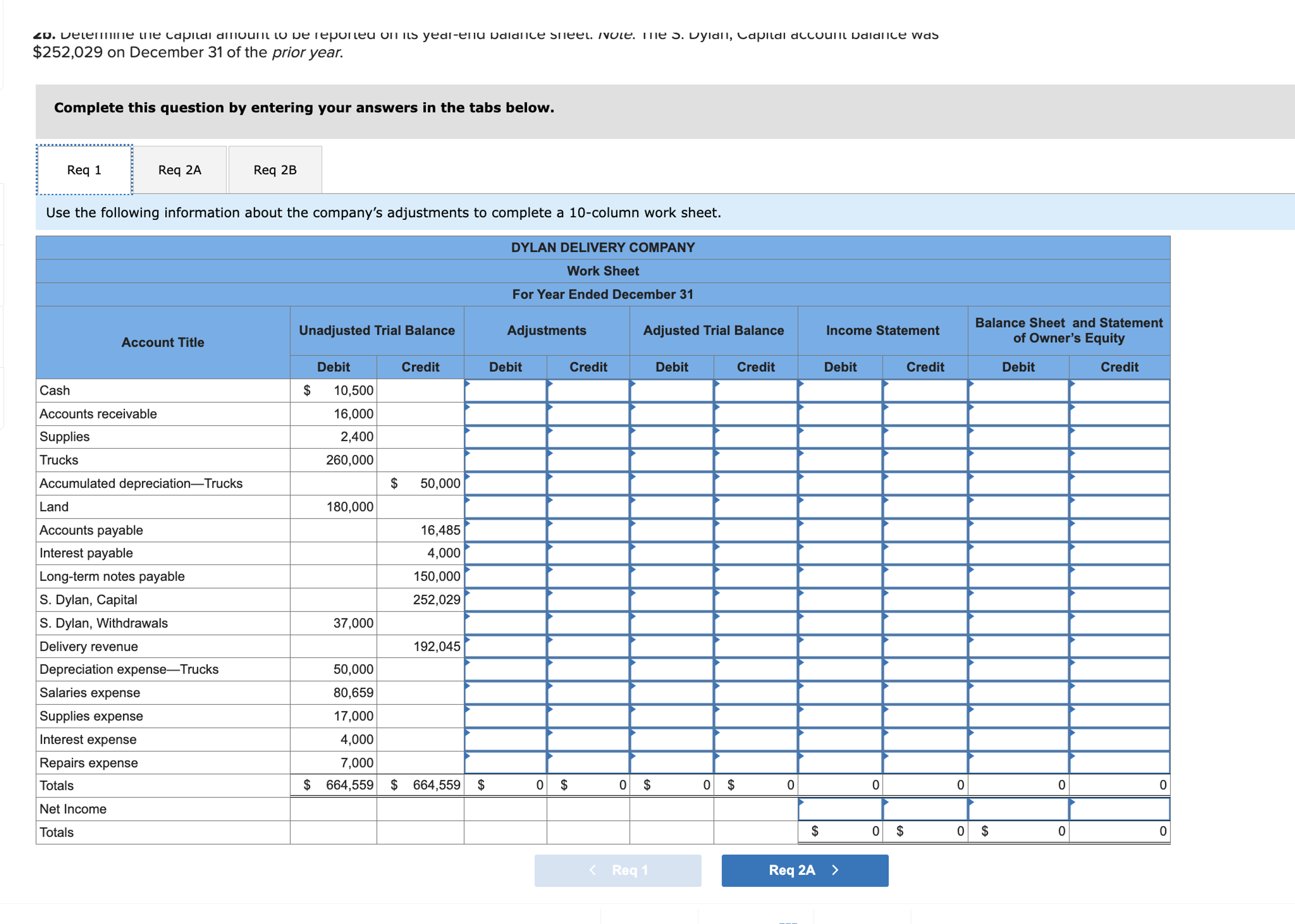Click the Accumulated depreciation—Trucks account label

click(141, 483)
